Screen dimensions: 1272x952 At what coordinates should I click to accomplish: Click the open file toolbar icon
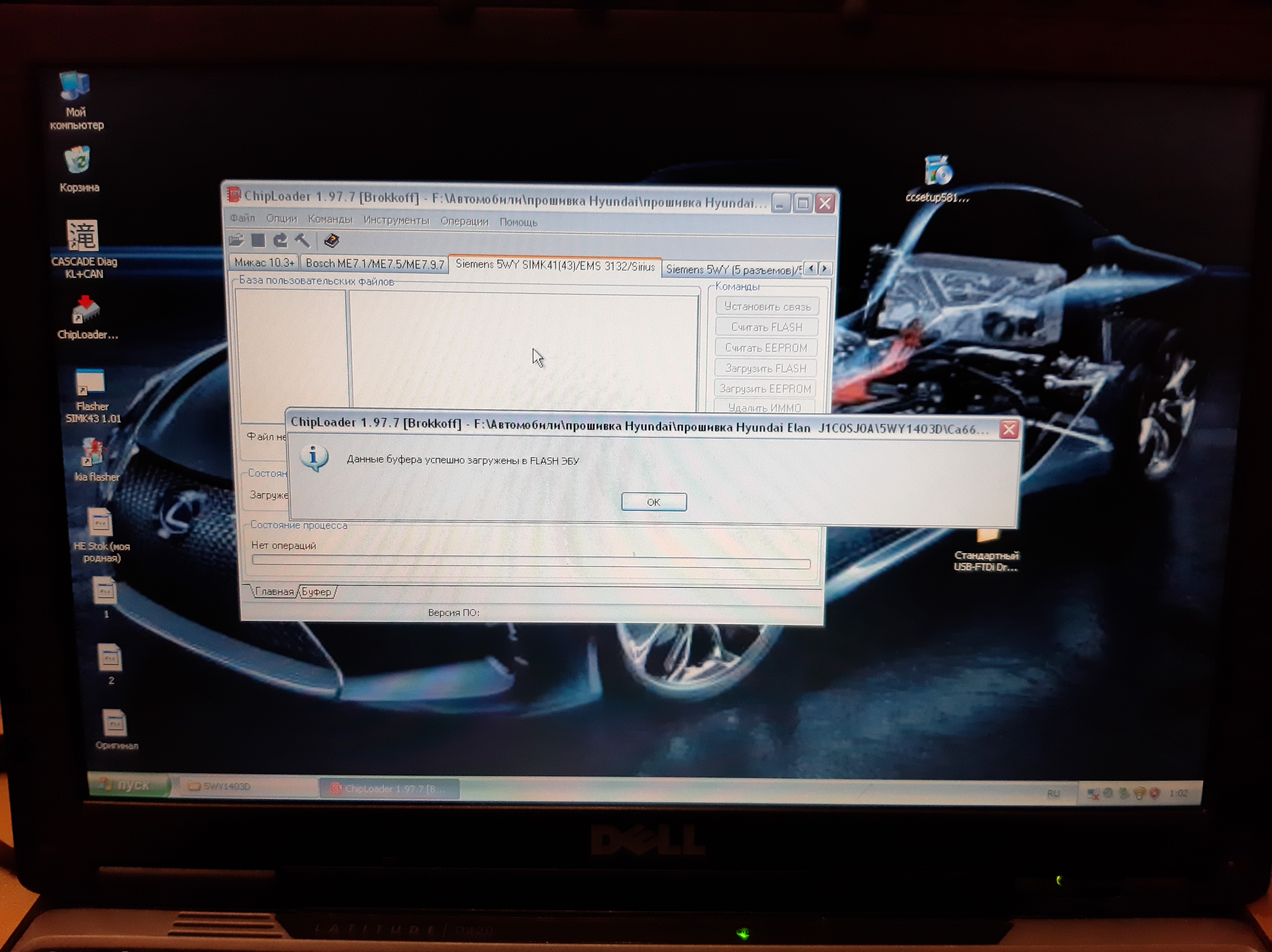236,240
